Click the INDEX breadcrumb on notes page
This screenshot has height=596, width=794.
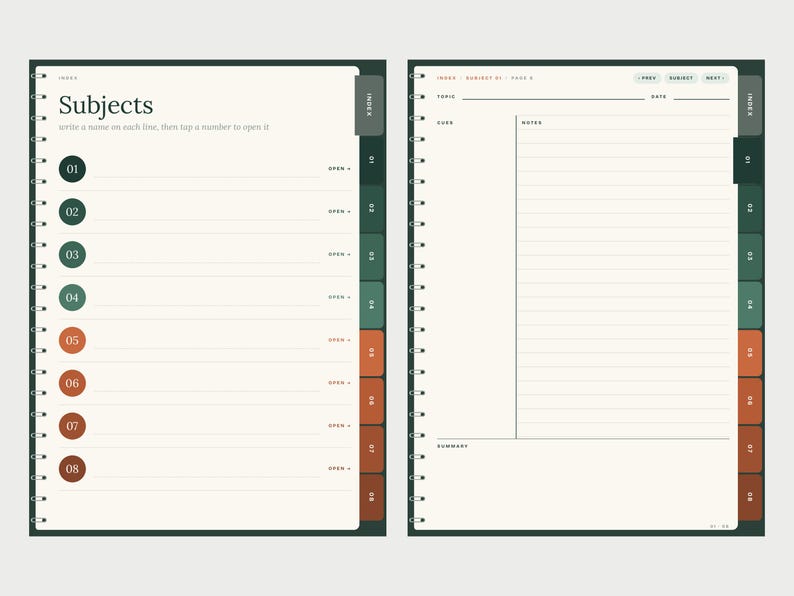(x=446, y=78)
